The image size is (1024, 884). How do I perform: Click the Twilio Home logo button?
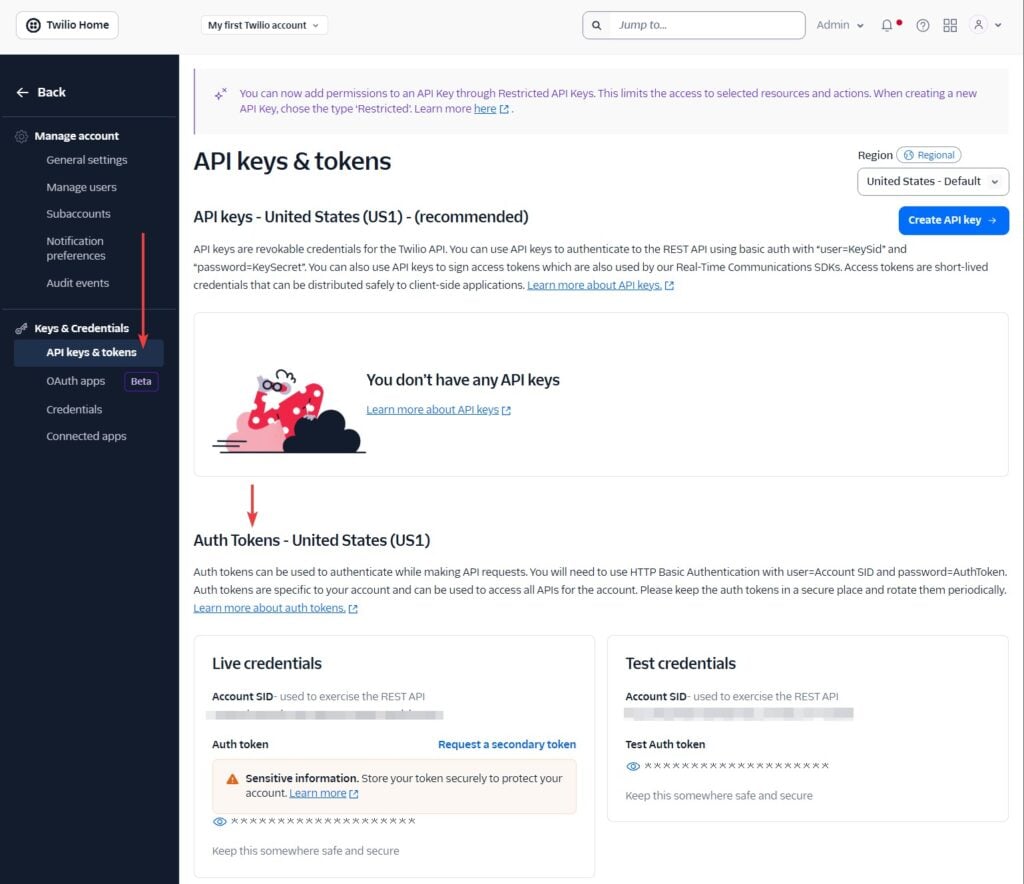pyautogui.click(x=67, y=25)
